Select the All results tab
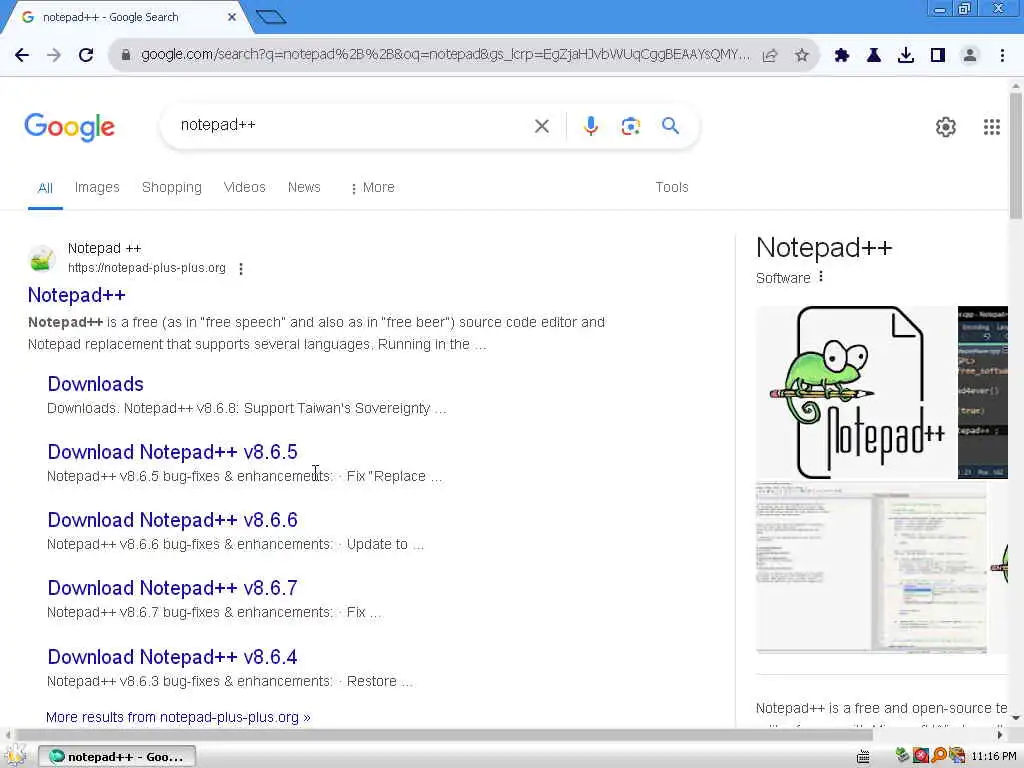Viewport: 1024px width, 768px height. 45,188
